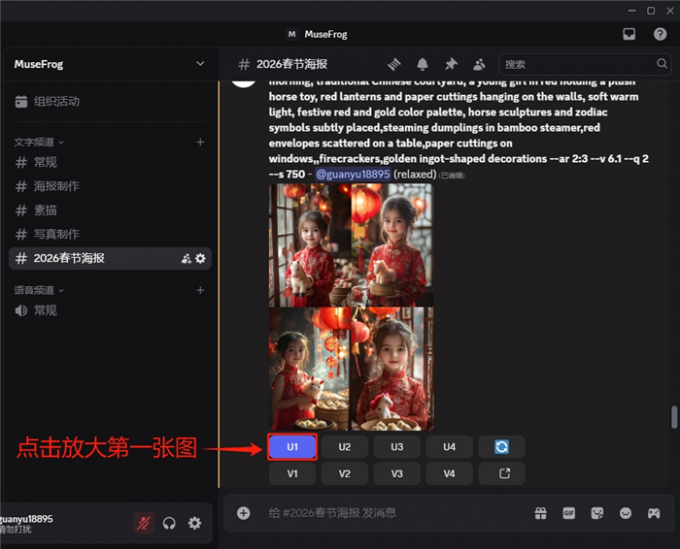Click the 2026春节海报 channel header title
680x549 pixels.
pyautogui.click(x=292, y=64)
